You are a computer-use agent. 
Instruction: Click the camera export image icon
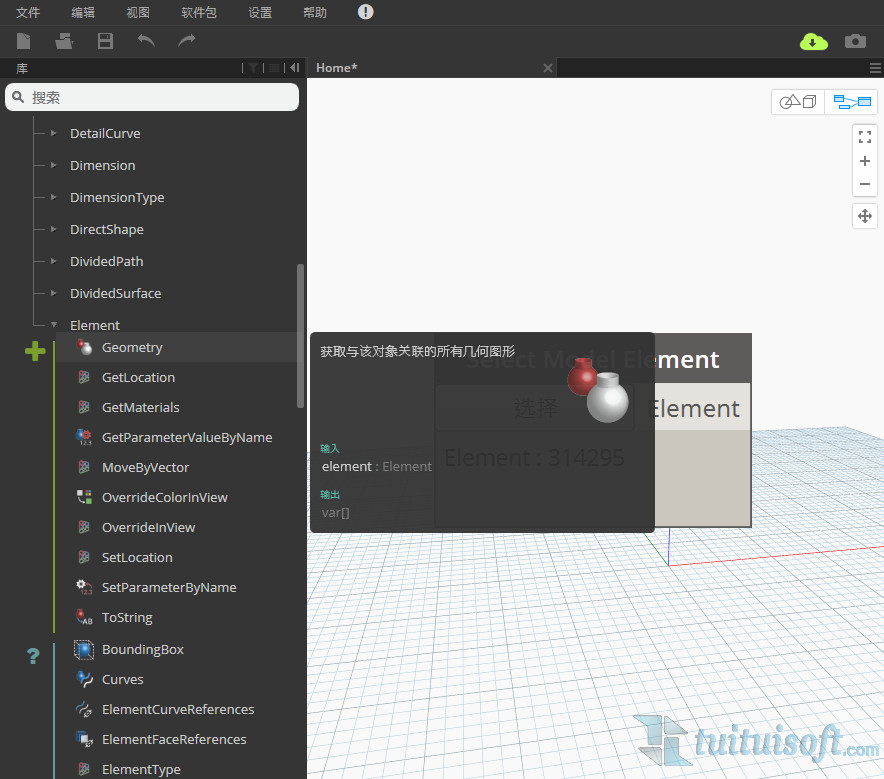pyautogui.click(x=855, y=41)
